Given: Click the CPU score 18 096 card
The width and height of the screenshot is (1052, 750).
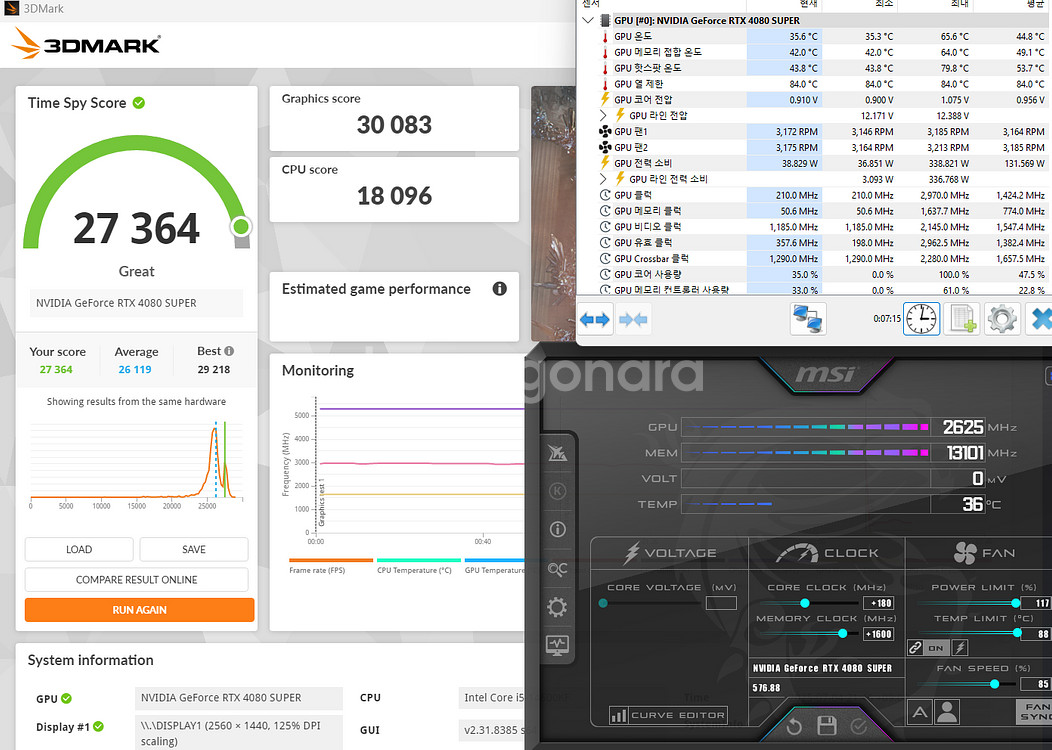Looking at the screenshot, I should (x=394, y=189).
